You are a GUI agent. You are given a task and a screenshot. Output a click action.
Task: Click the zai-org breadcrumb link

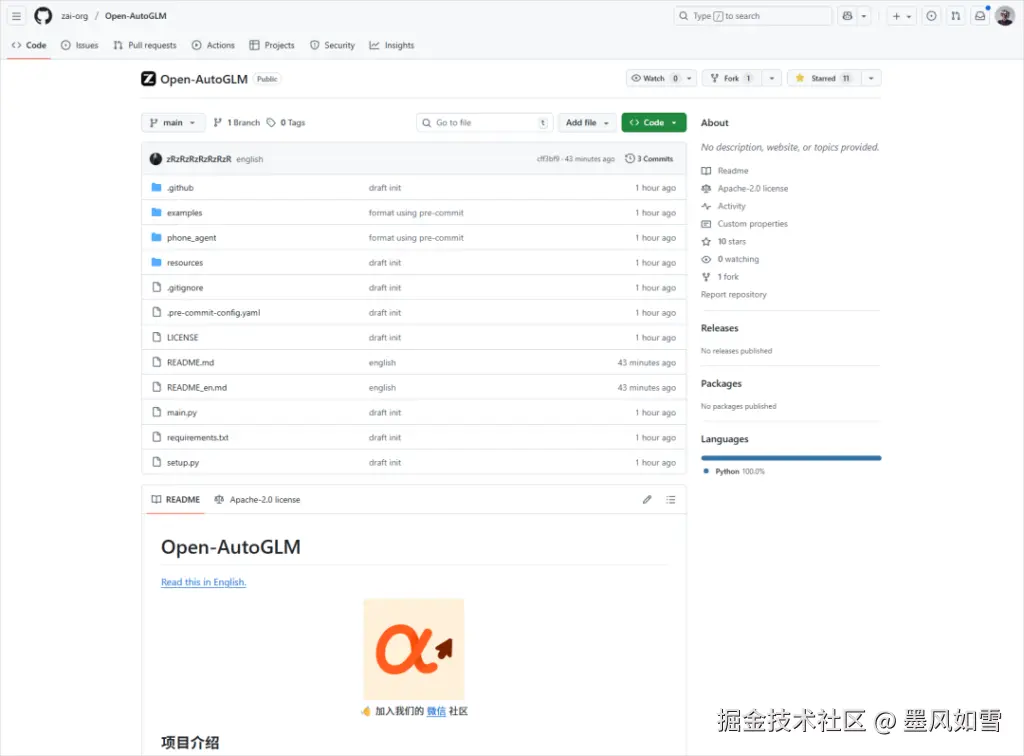[x=74, y=16]
